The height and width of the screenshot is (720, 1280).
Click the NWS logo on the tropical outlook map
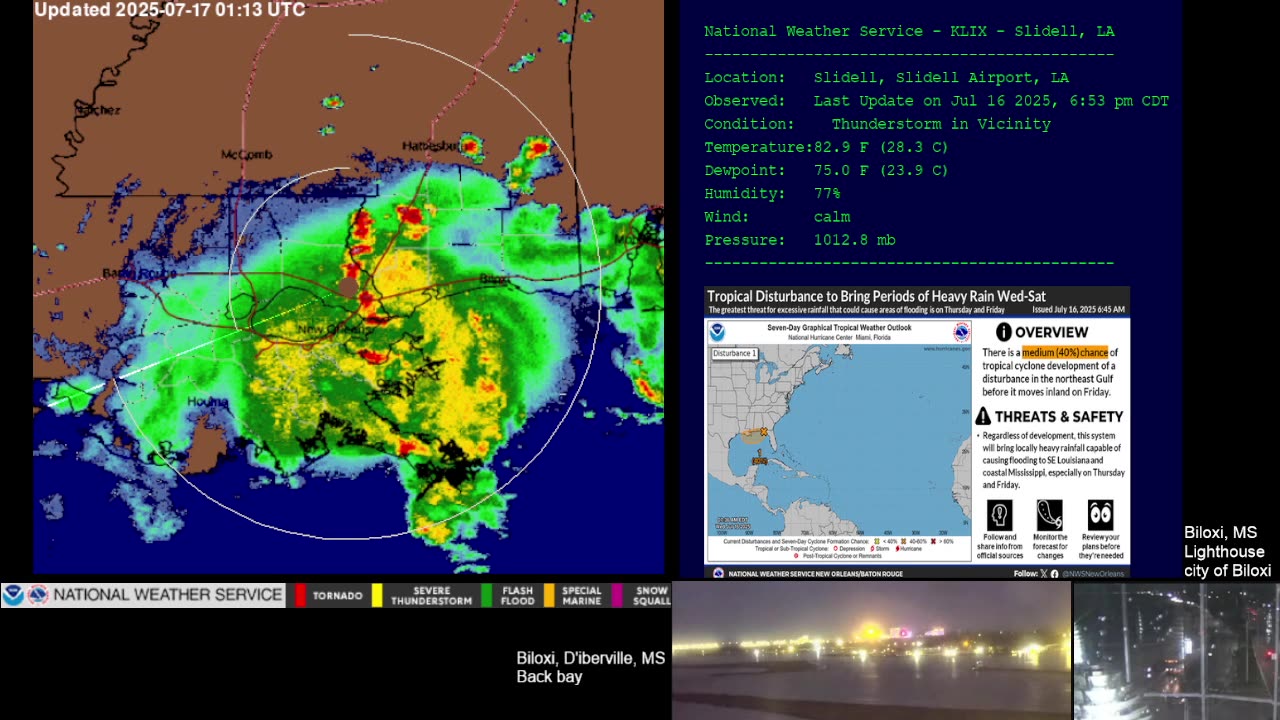[961, 333]
